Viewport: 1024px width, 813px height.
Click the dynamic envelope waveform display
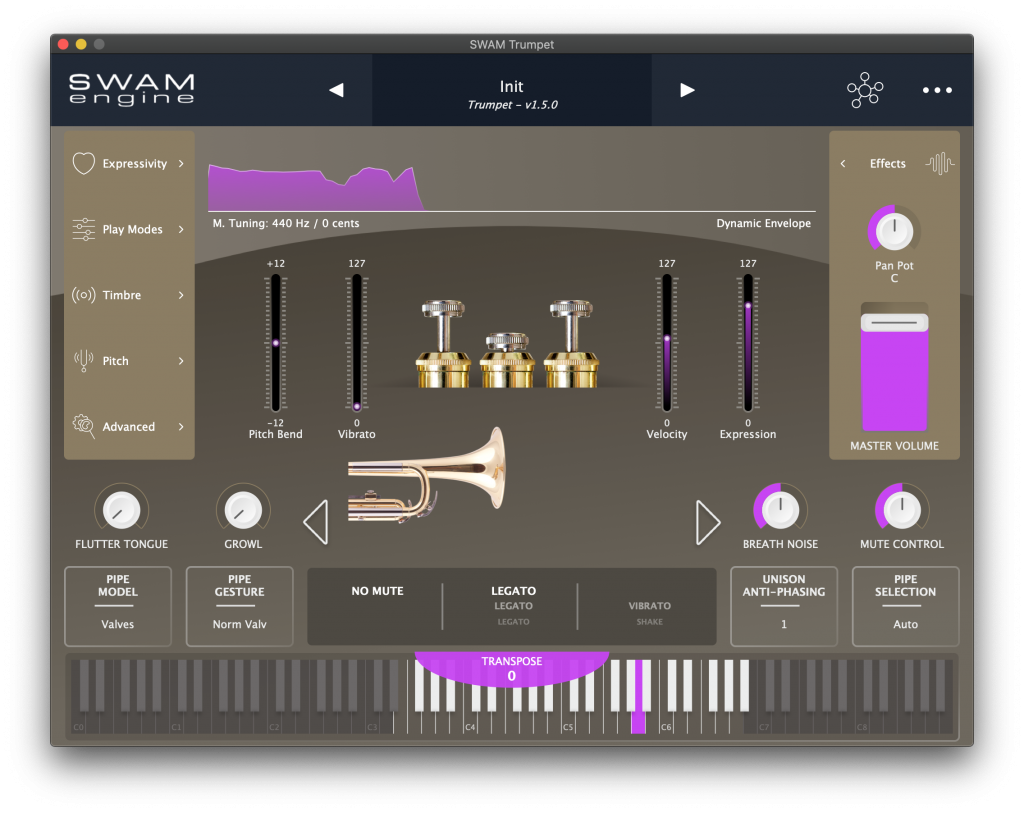(511, 186)
